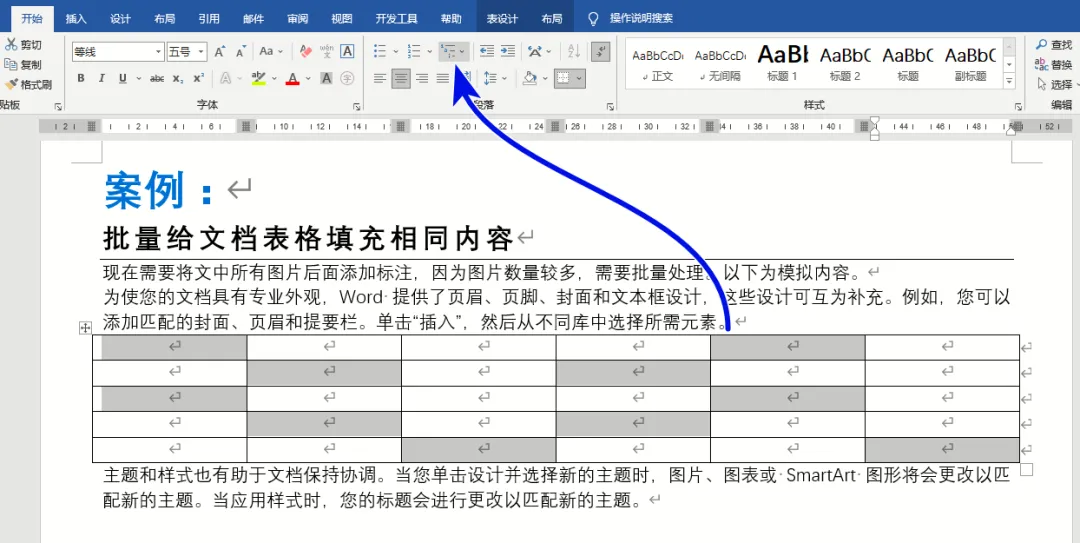Open the 表设计 (Table Design) tab

pos(502,19)
